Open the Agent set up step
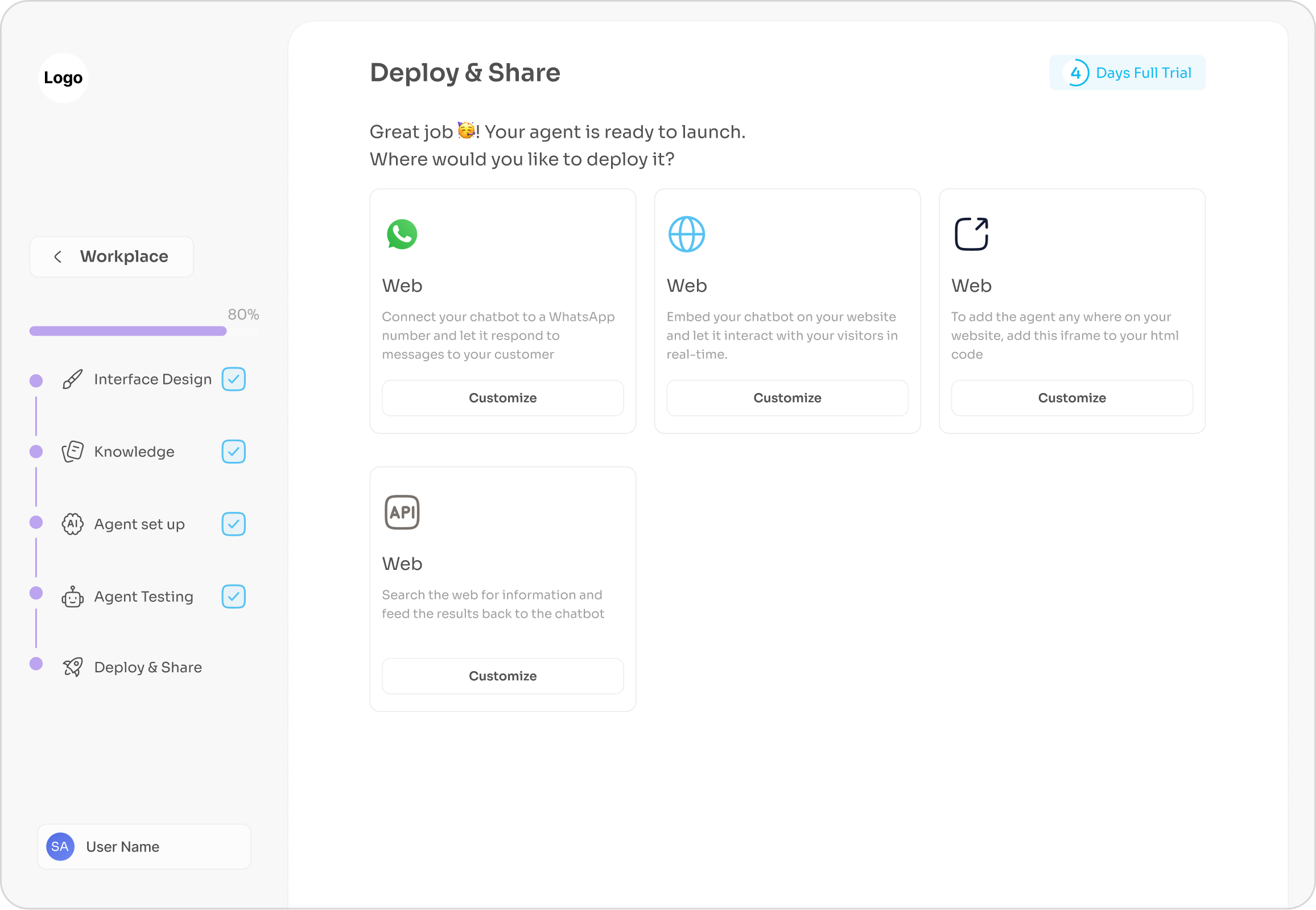The width and height of the screenshot is (1316, 910). 139,524
